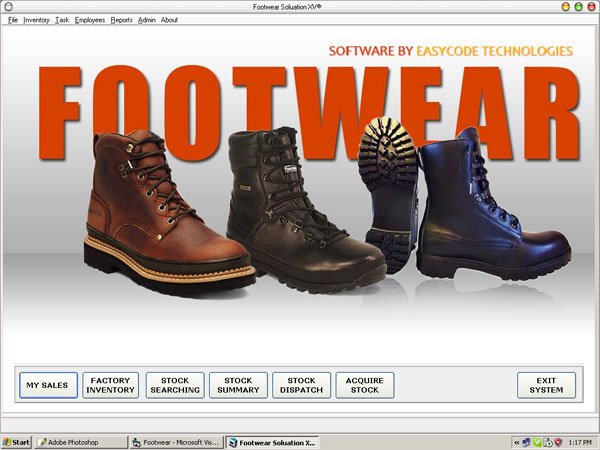This screenshot has height=450, width=600.
Task: Open the Inventory menu
Action: pyautogui.click(x=37, y=19)
